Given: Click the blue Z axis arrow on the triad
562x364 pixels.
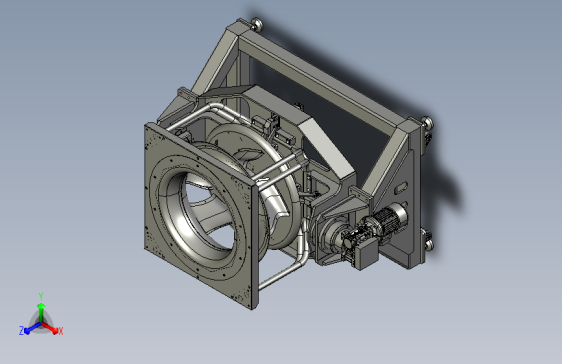Looking at the screenshot, I should (32, 328).
